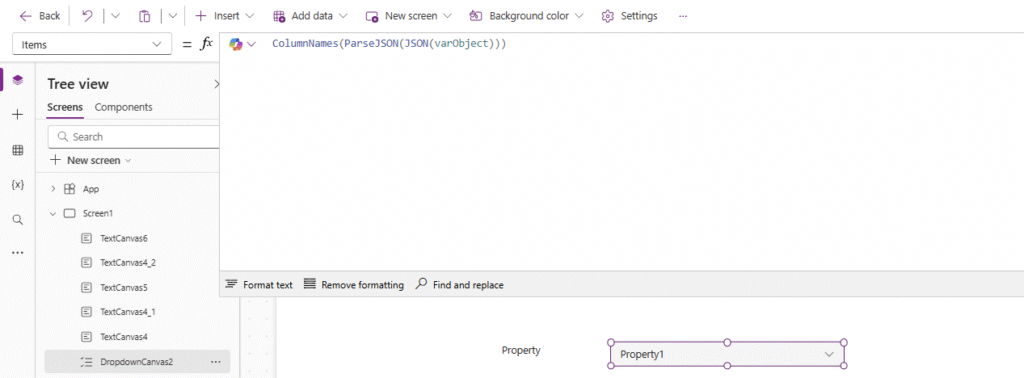Click New screen in Tree view

(91, 160)
